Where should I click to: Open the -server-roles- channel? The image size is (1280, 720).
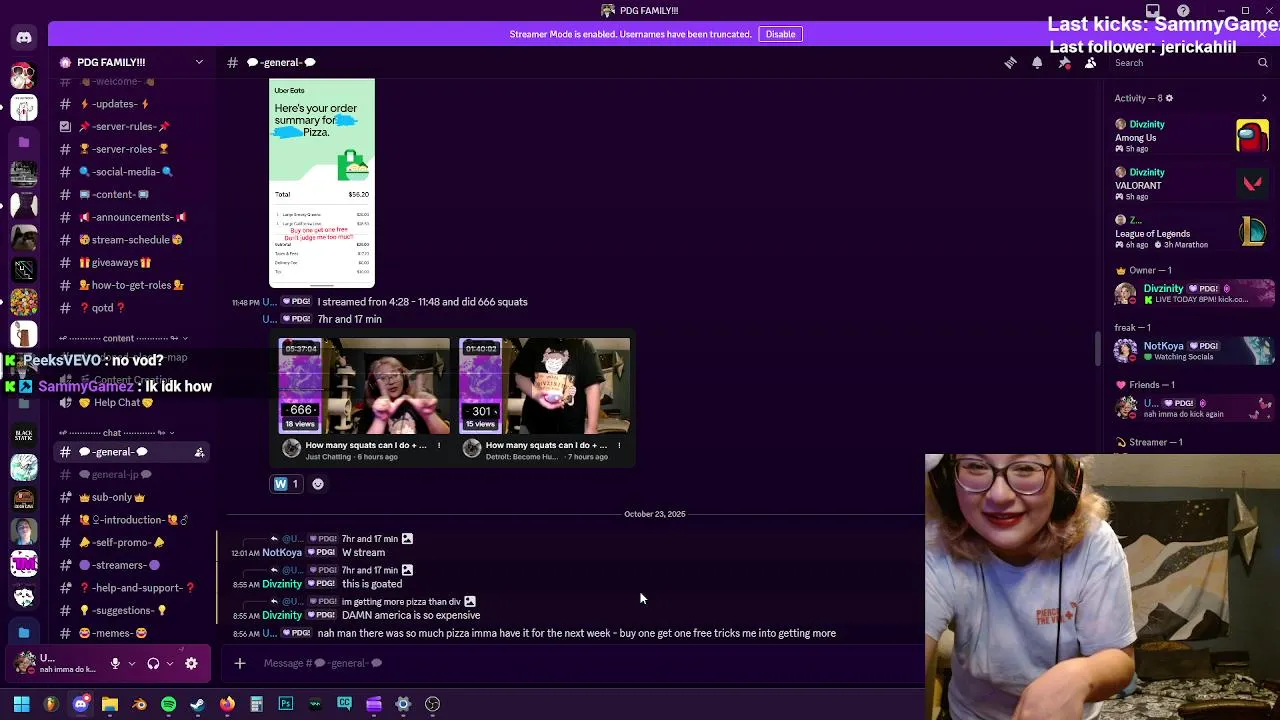(x=132, y=149)
